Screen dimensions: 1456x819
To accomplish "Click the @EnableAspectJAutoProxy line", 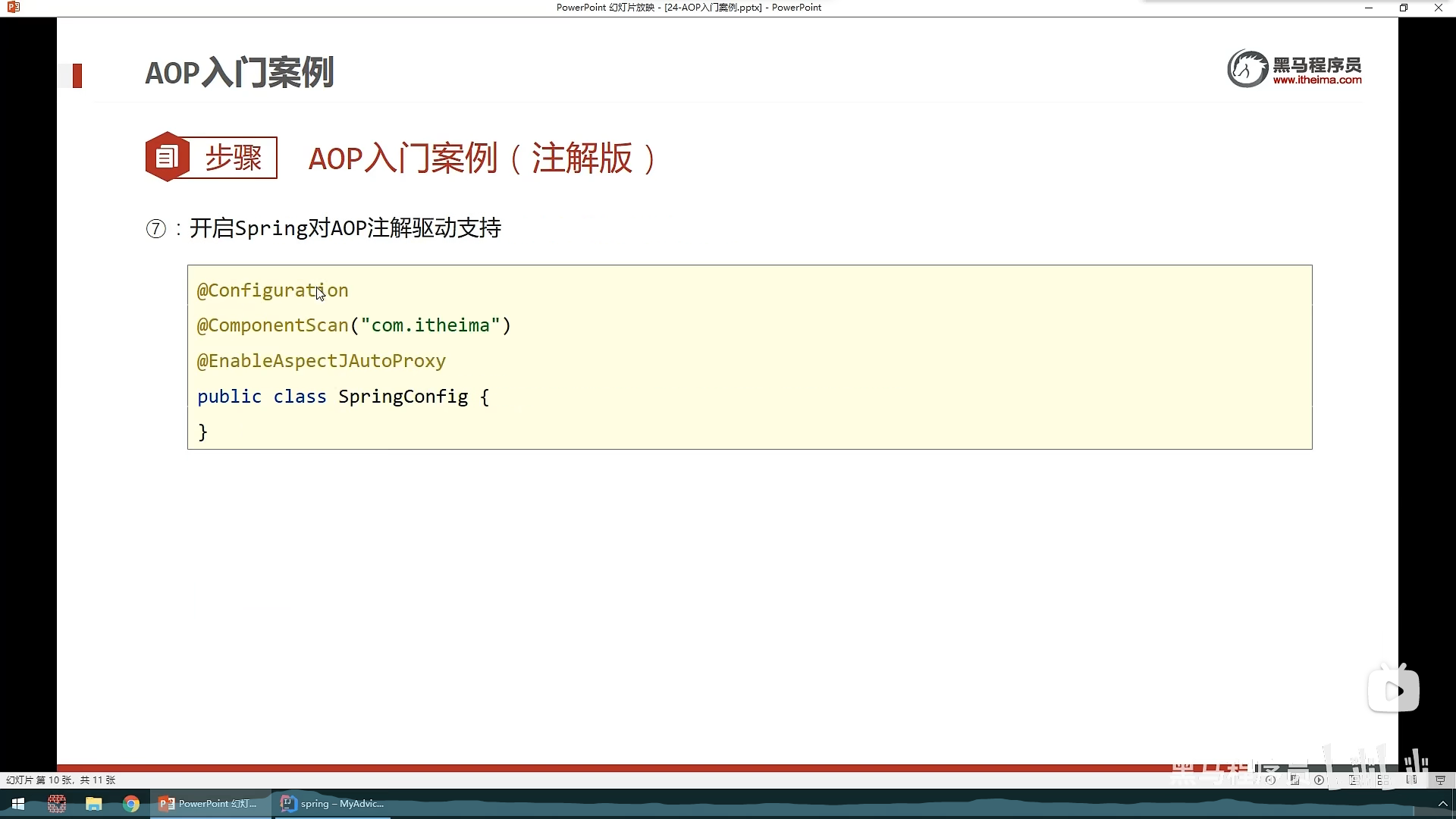I will (x=322, y=361).
